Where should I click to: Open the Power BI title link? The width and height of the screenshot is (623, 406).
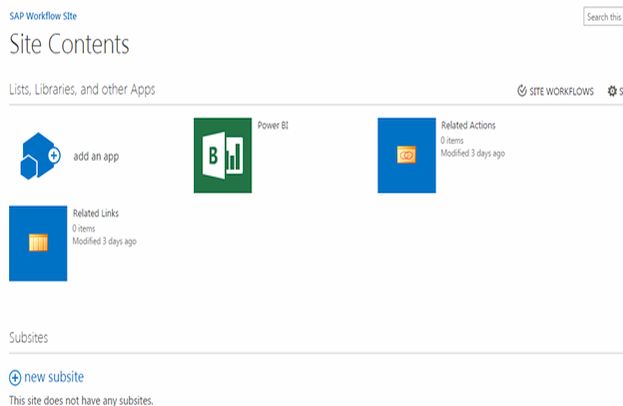(273, 126)
